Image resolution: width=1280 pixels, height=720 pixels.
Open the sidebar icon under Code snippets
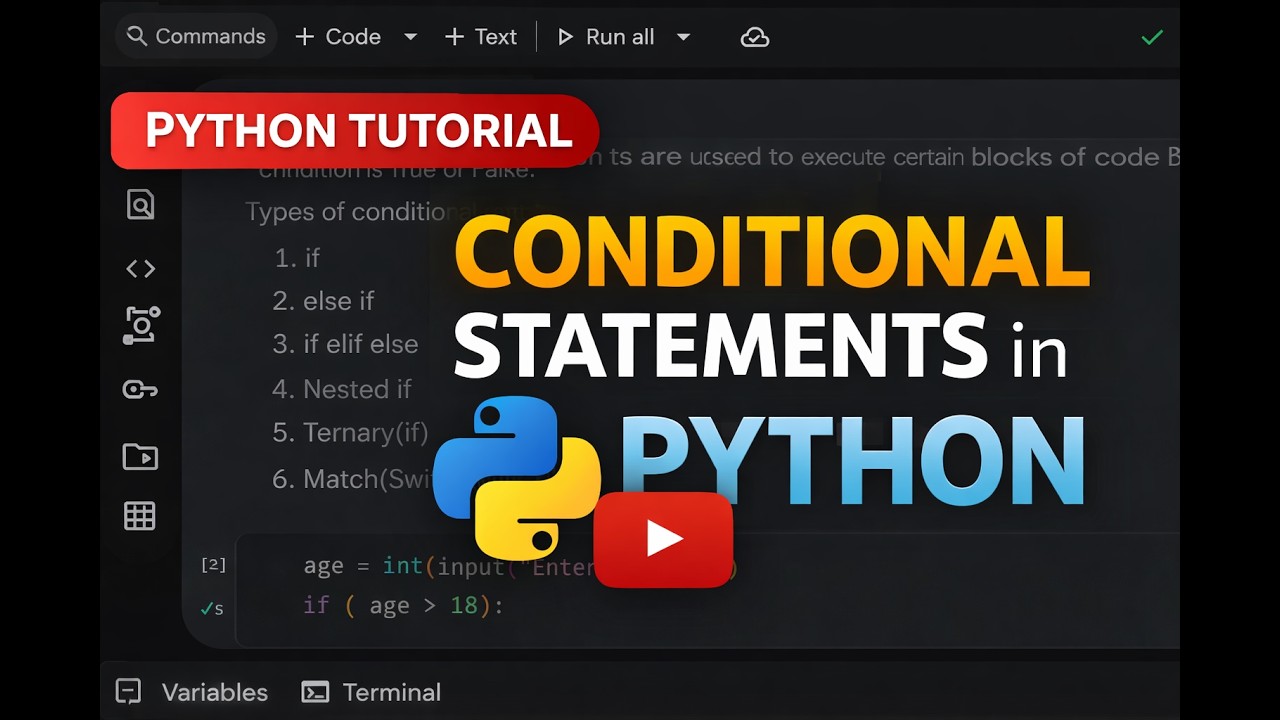pyautogui.click(x=141, y=326)
